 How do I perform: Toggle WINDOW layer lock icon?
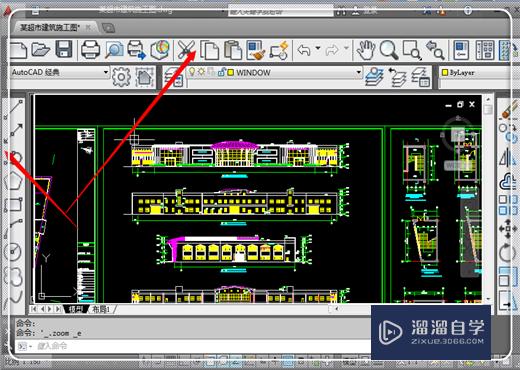(x=221, y=72)
